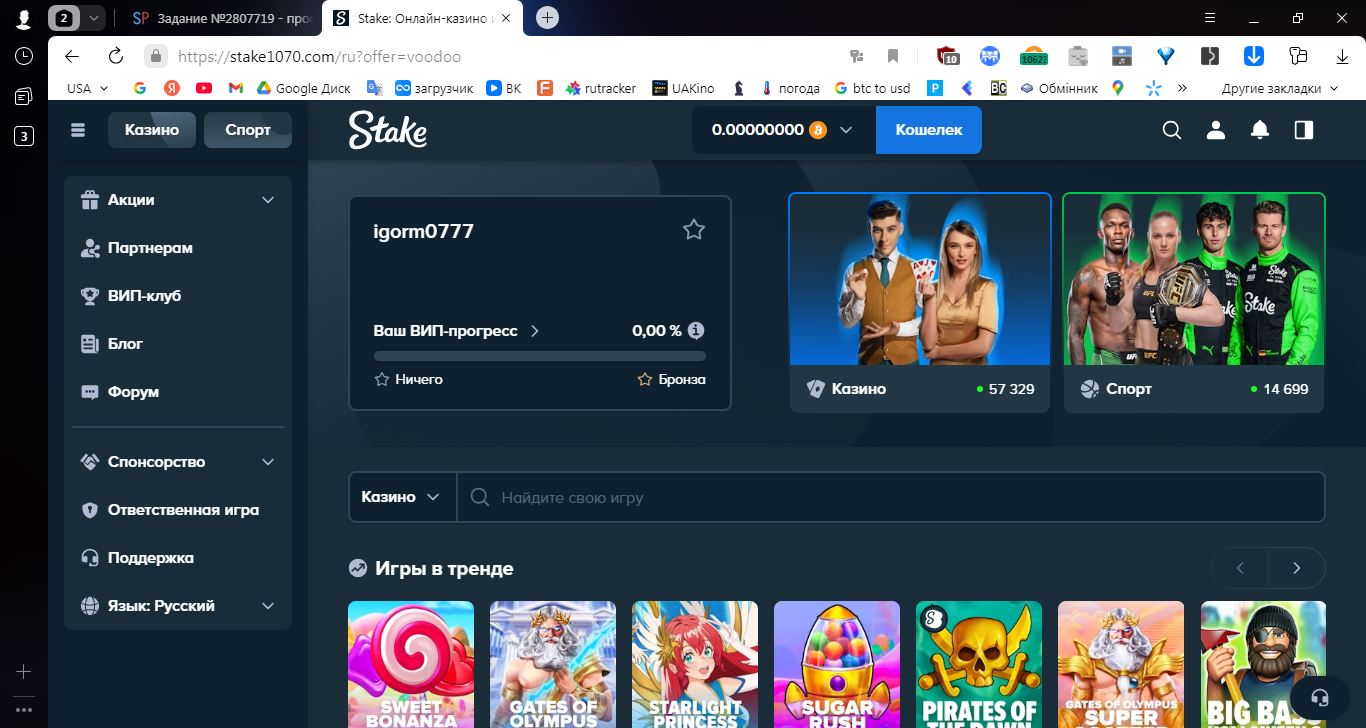
Task: Open btc to usd bookmark
Action: coord(872,88)
